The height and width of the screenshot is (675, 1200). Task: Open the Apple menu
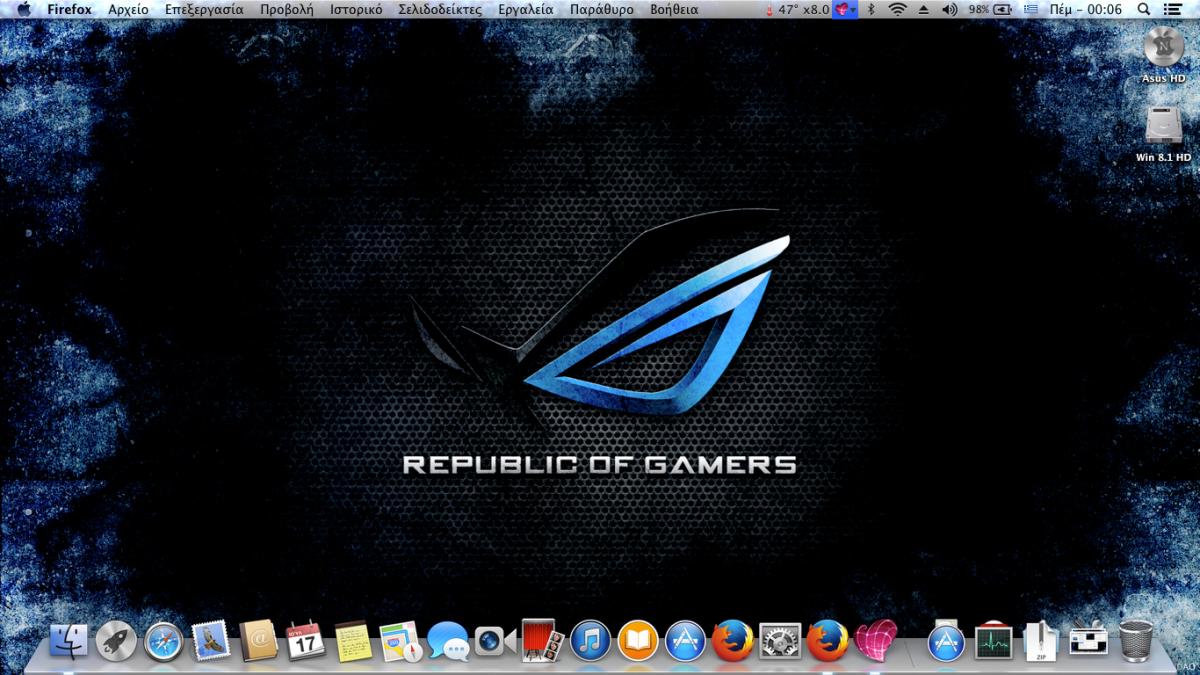[23, 9]
